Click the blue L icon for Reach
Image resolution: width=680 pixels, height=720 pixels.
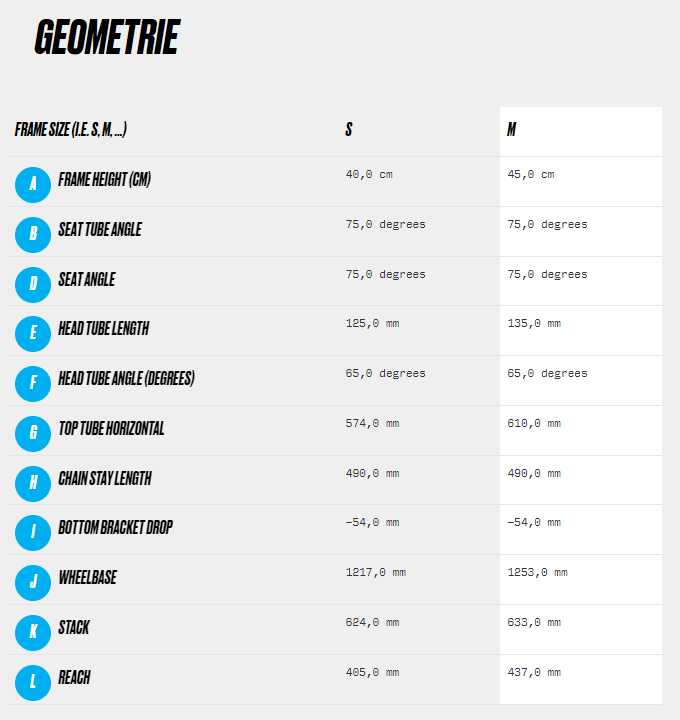[x=33, y=683]
